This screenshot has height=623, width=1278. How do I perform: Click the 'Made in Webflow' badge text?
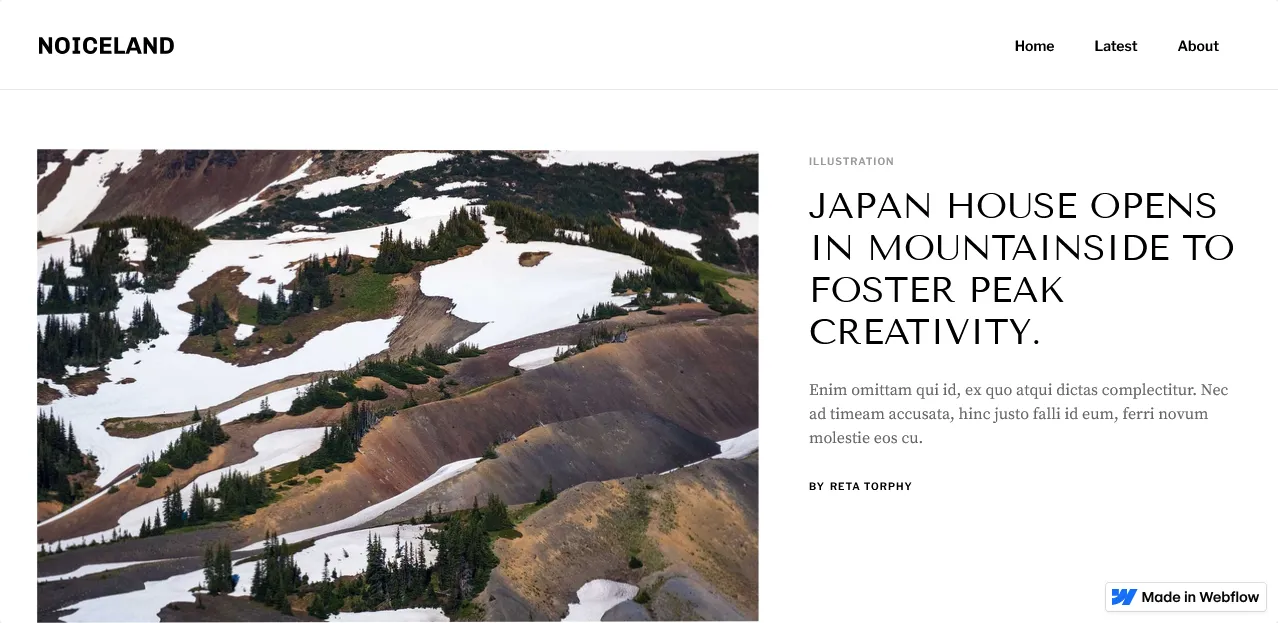(x=1200, y=597)
